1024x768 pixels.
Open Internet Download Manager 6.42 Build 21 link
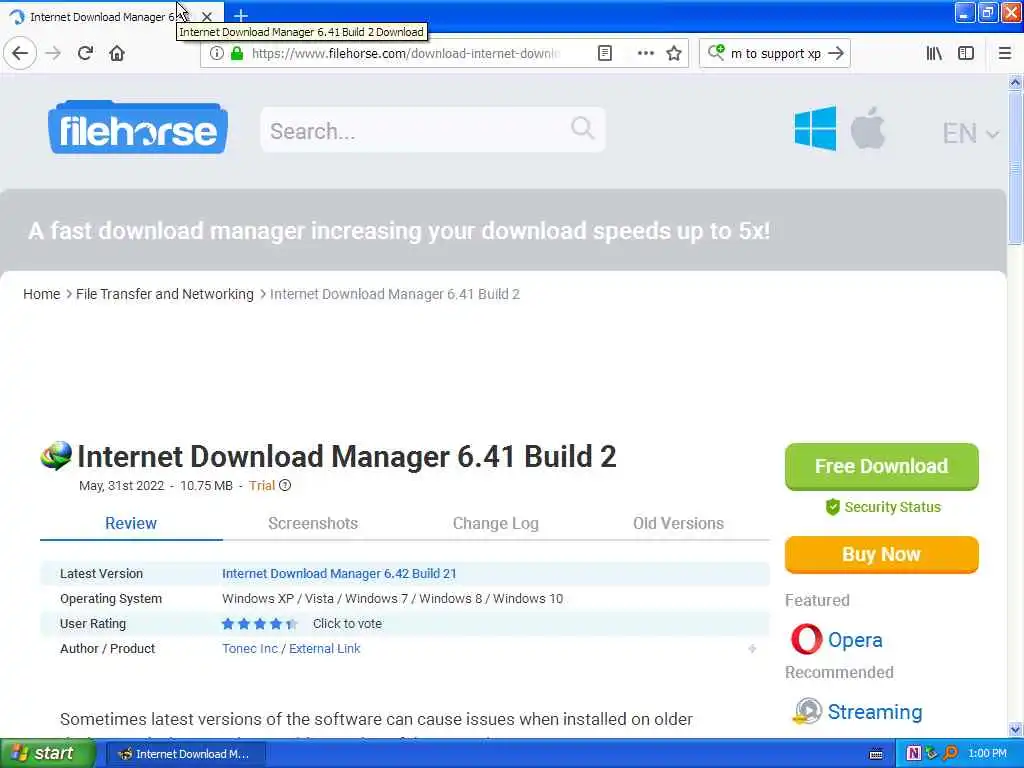click(339, 573)
